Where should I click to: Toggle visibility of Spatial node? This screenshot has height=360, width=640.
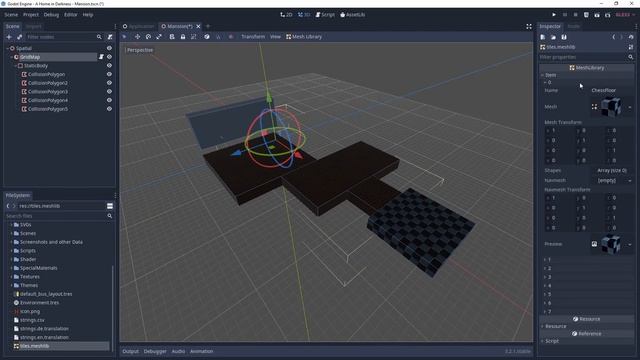point(109,48)
